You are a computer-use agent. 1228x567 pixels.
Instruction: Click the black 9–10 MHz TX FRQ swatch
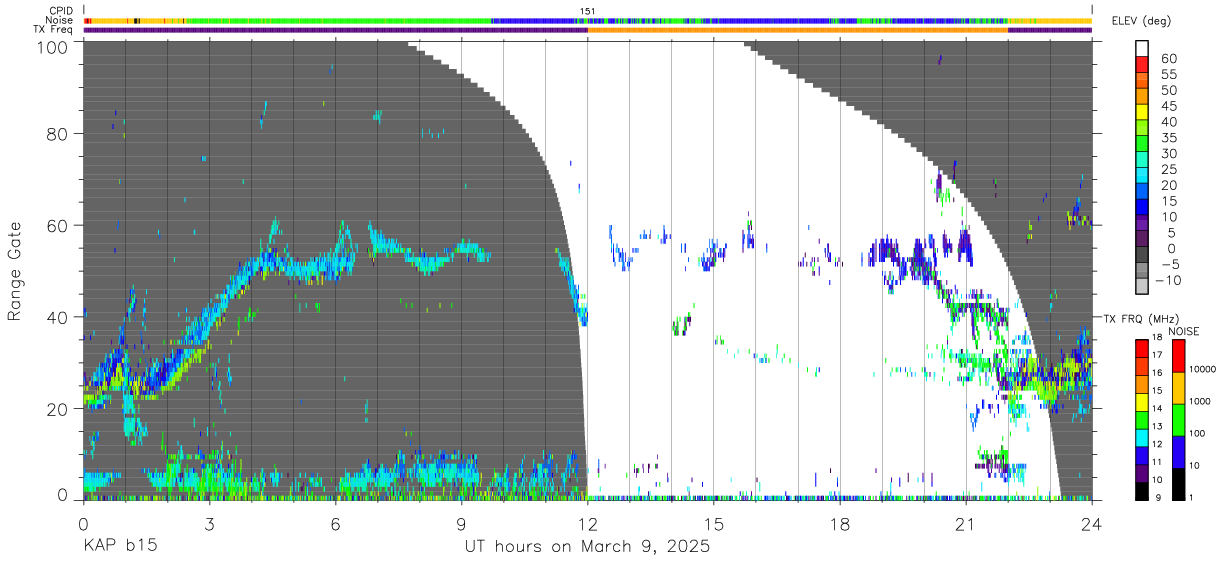(1142, 490)
